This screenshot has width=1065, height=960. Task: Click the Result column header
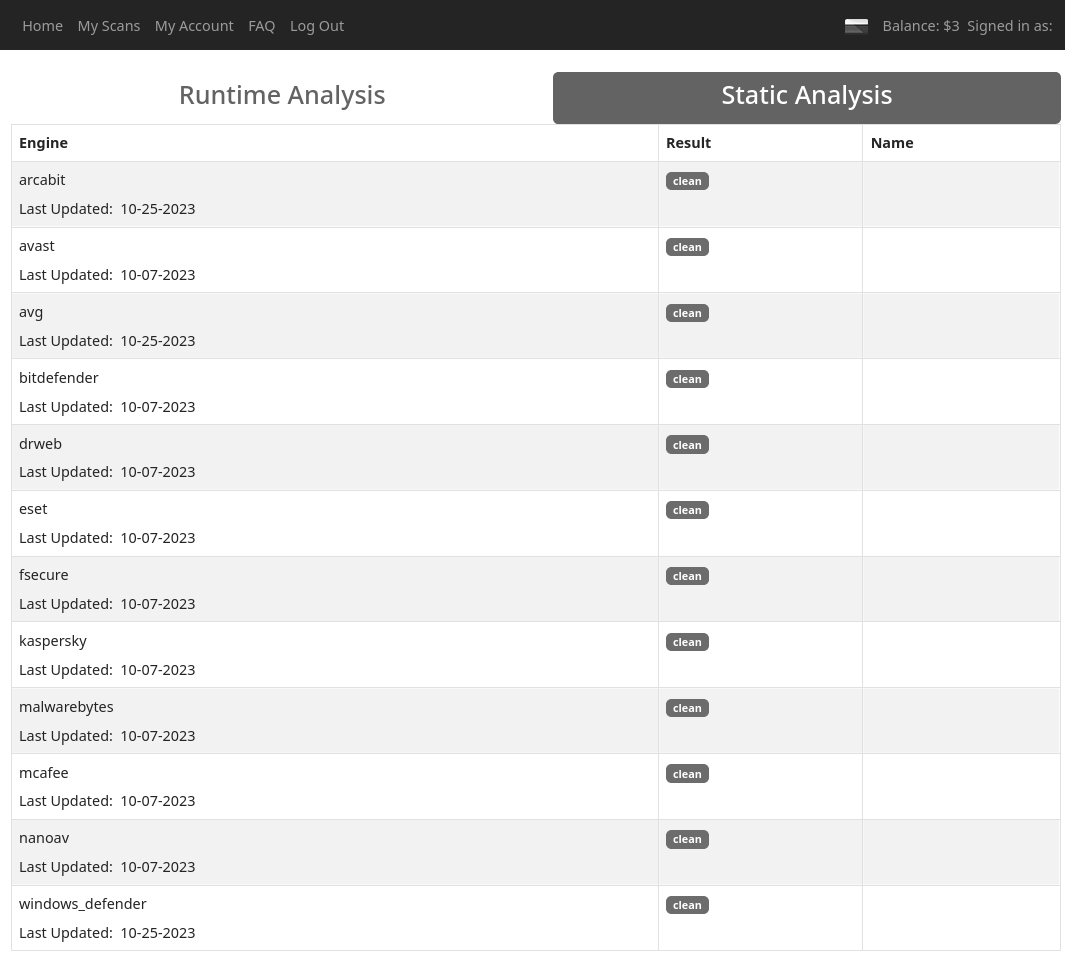coord(688,143)
